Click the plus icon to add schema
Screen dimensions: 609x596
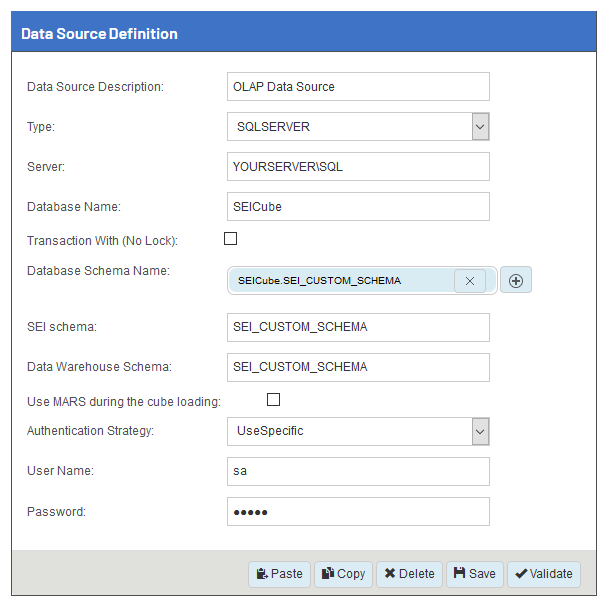click(x=516, y=281)
